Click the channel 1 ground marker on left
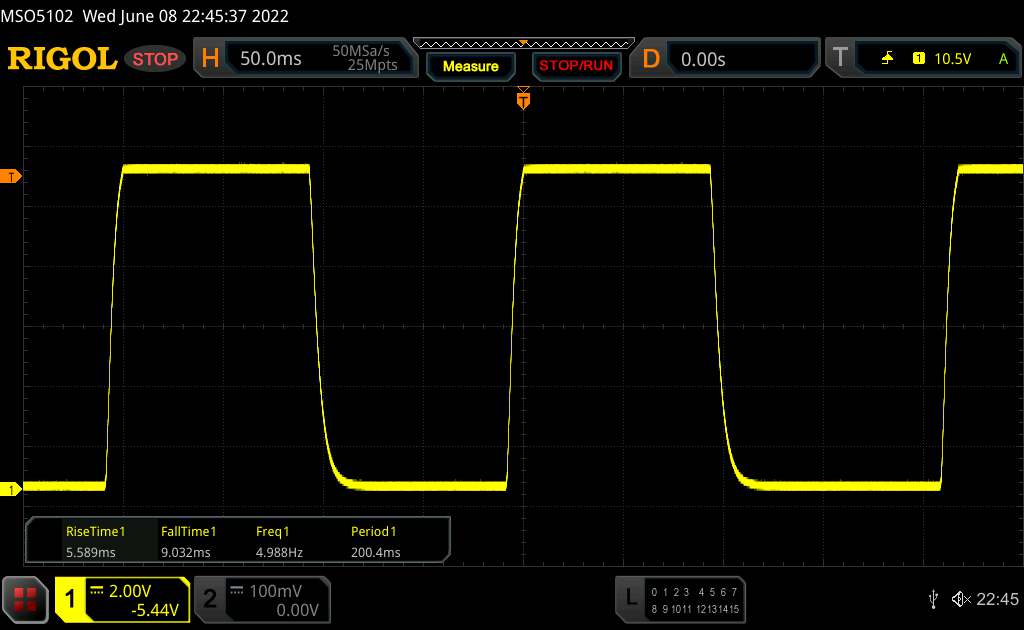Screen dimensions: 1024x630 coord(12,489)
